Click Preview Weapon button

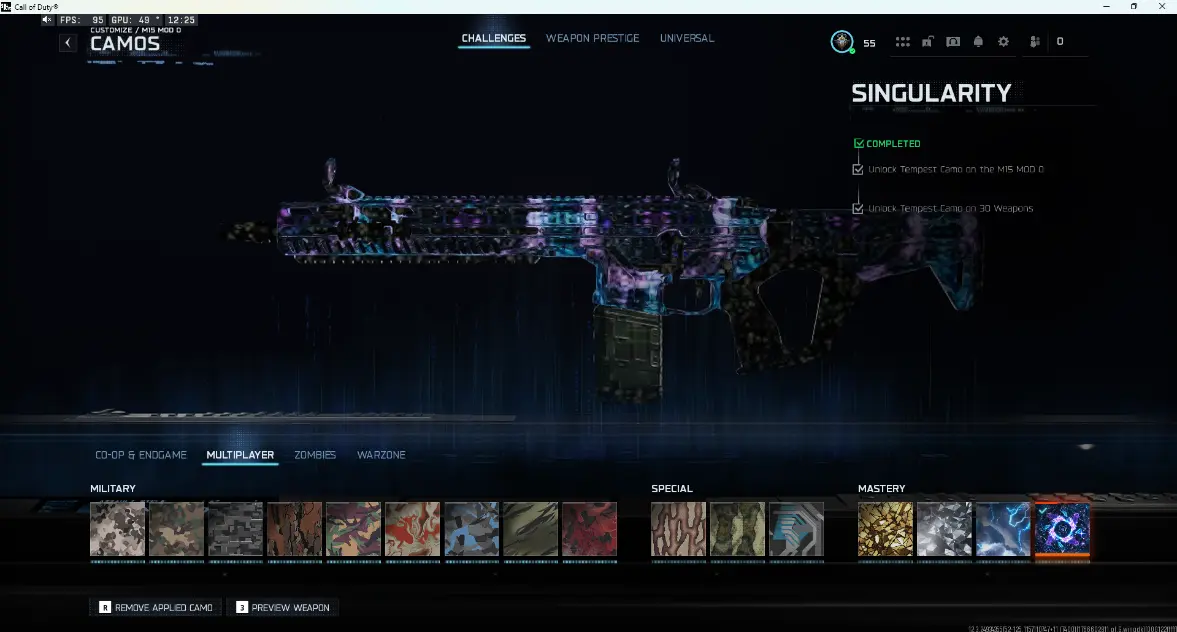pyautogui.click(x=283, y=607)
